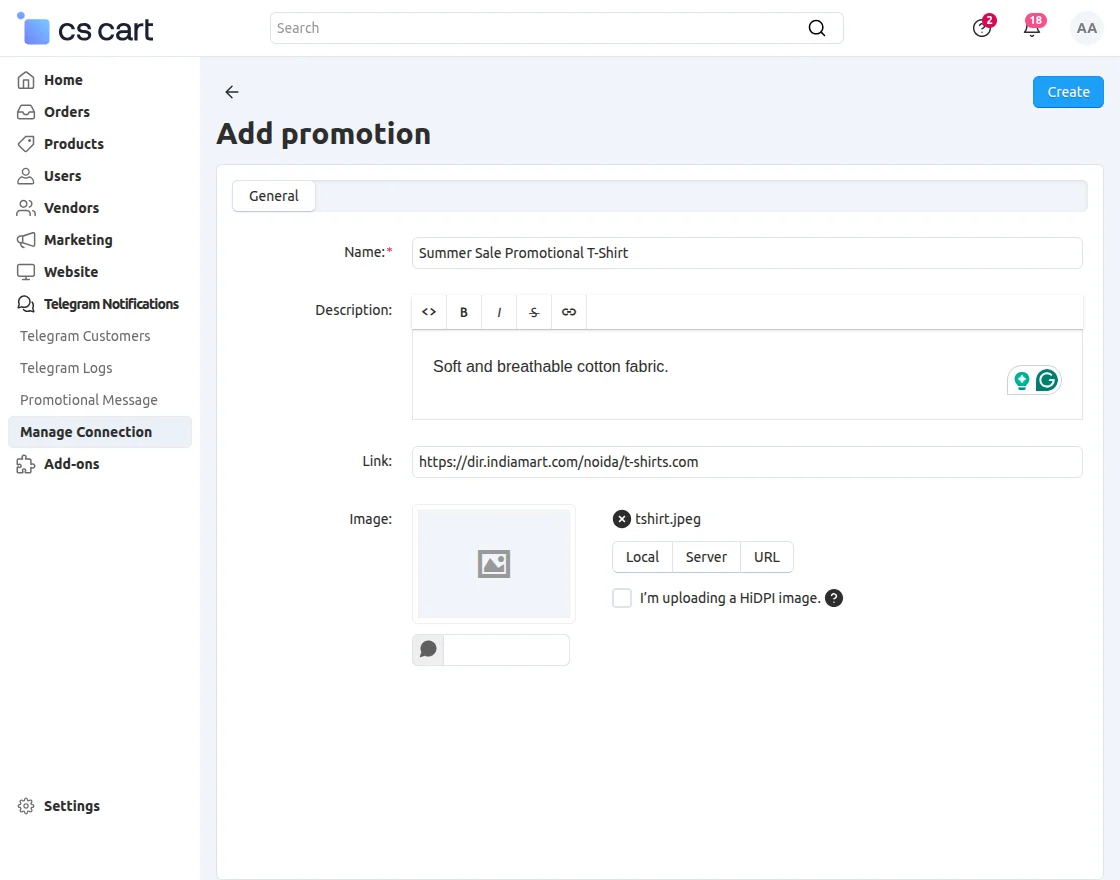This screenshot has height=880, width=1120.
Task: Open the help badge icon with 2
Action: (982, 28)
